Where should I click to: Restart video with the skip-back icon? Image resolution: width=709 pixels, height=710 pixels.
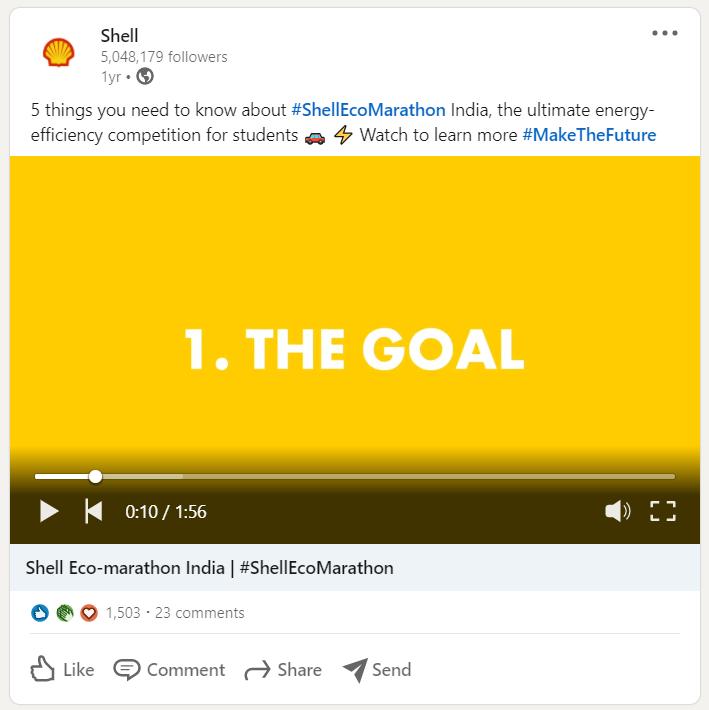93,511
